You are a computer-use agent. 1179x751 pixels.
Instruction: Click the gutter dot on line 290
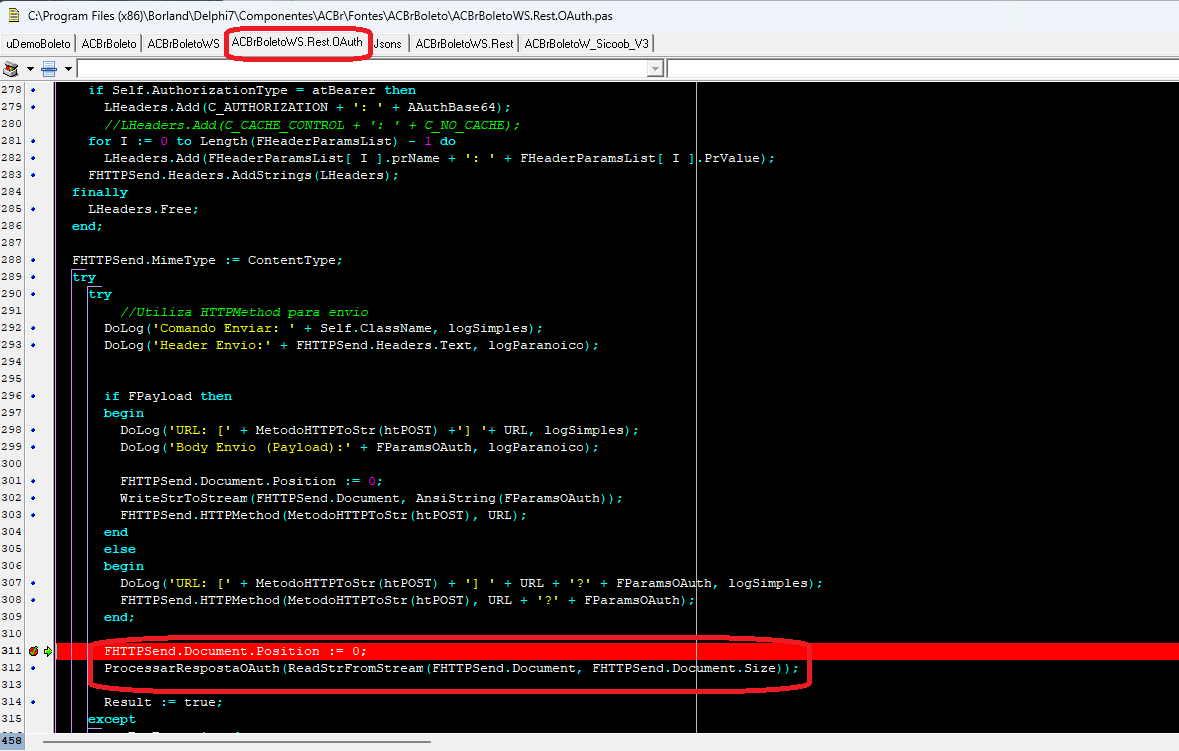(33, 294)
